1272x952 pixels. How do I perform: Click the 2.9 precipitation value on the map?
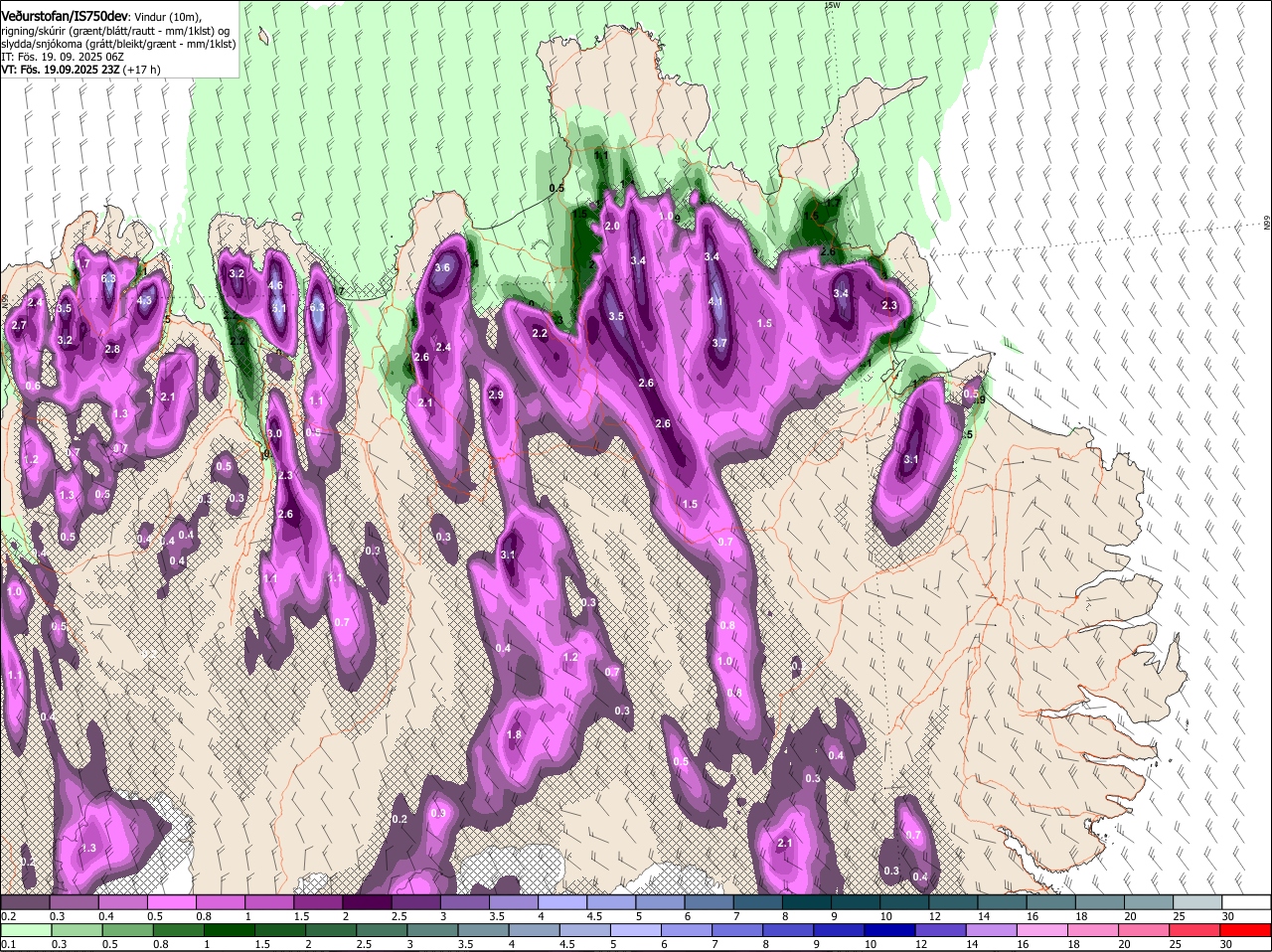click(496, 396)
